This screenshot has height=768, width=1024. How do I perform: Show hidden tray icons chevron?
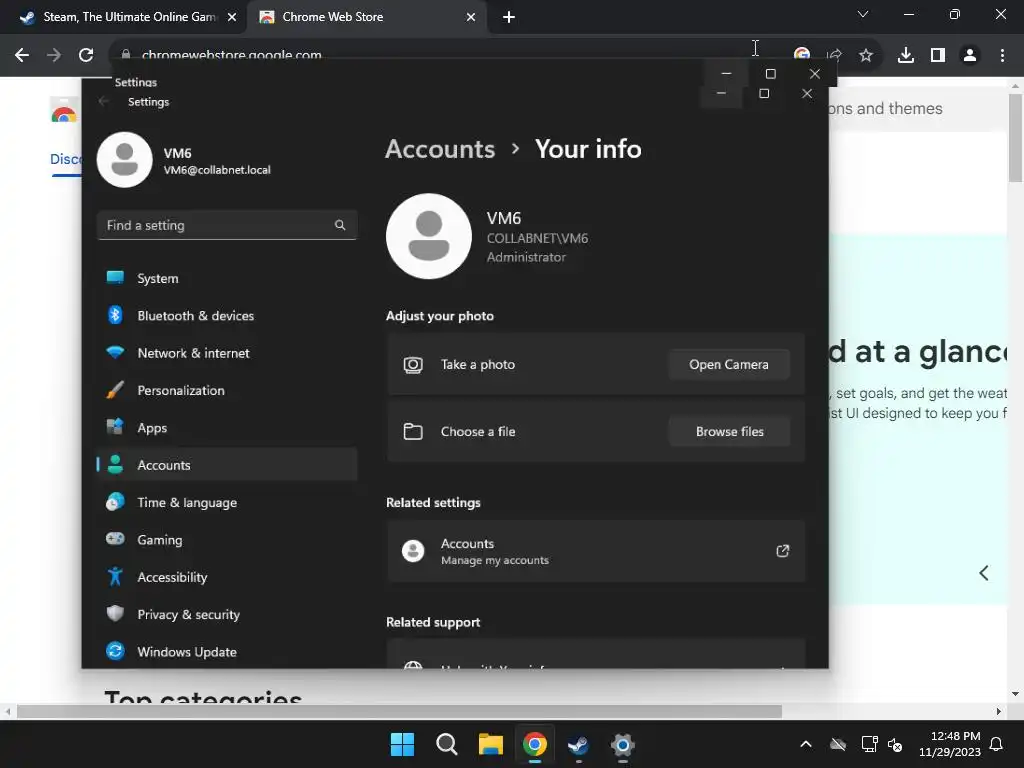[806, 744]
